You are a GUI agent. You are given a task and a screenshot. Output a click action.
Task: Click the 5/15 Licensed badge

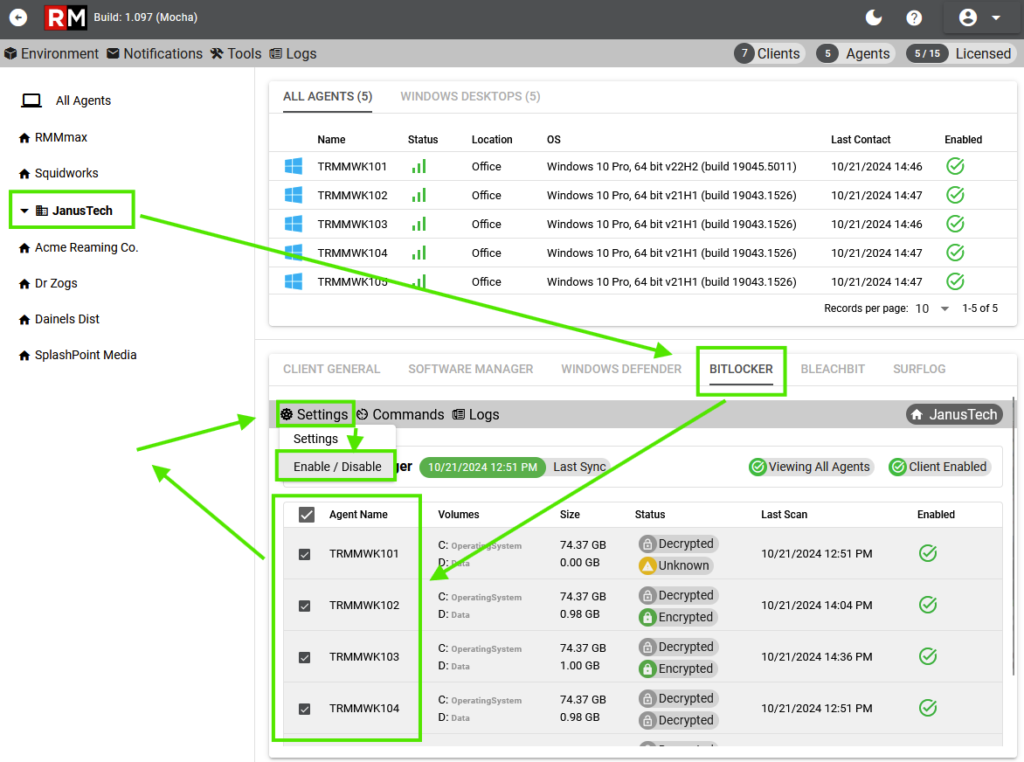tap(961, 54)
